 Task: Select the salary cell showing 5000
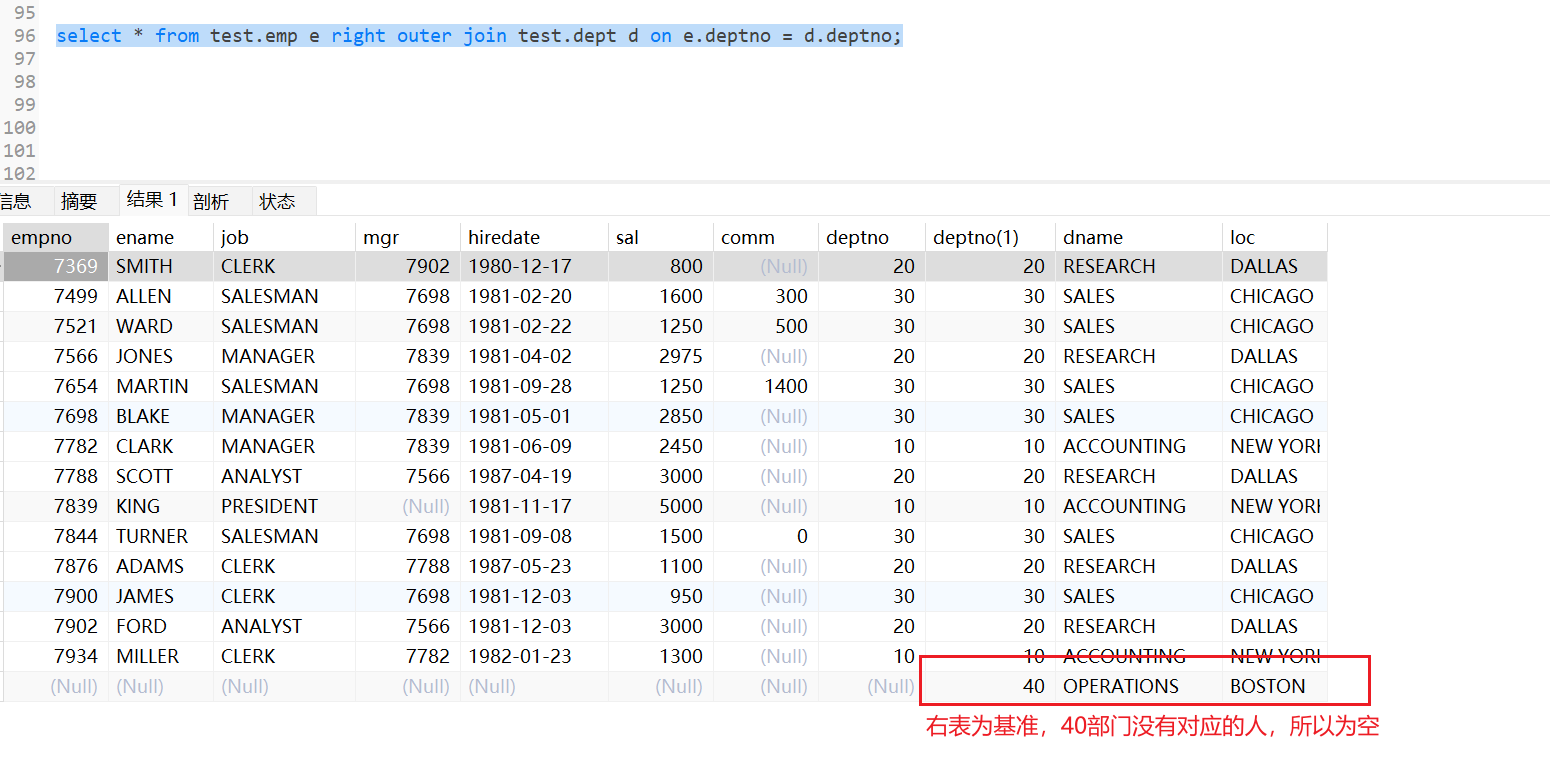point(680,507)
